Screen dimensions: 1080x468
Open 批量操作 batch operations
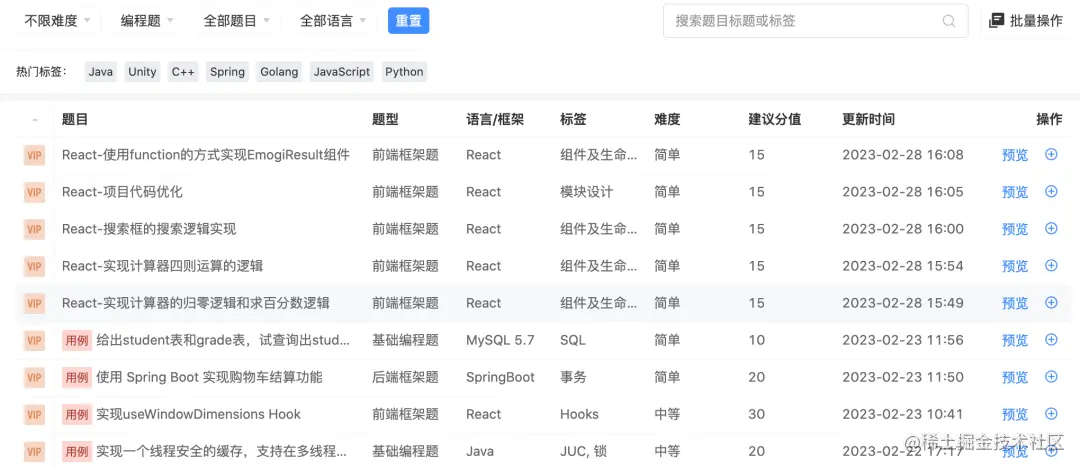coord(1026,21)
